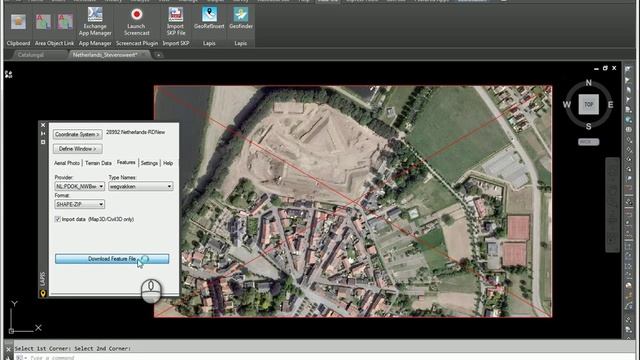
Task: Click the N compass direction on ViewCube
Action: [x=589, y=82]
